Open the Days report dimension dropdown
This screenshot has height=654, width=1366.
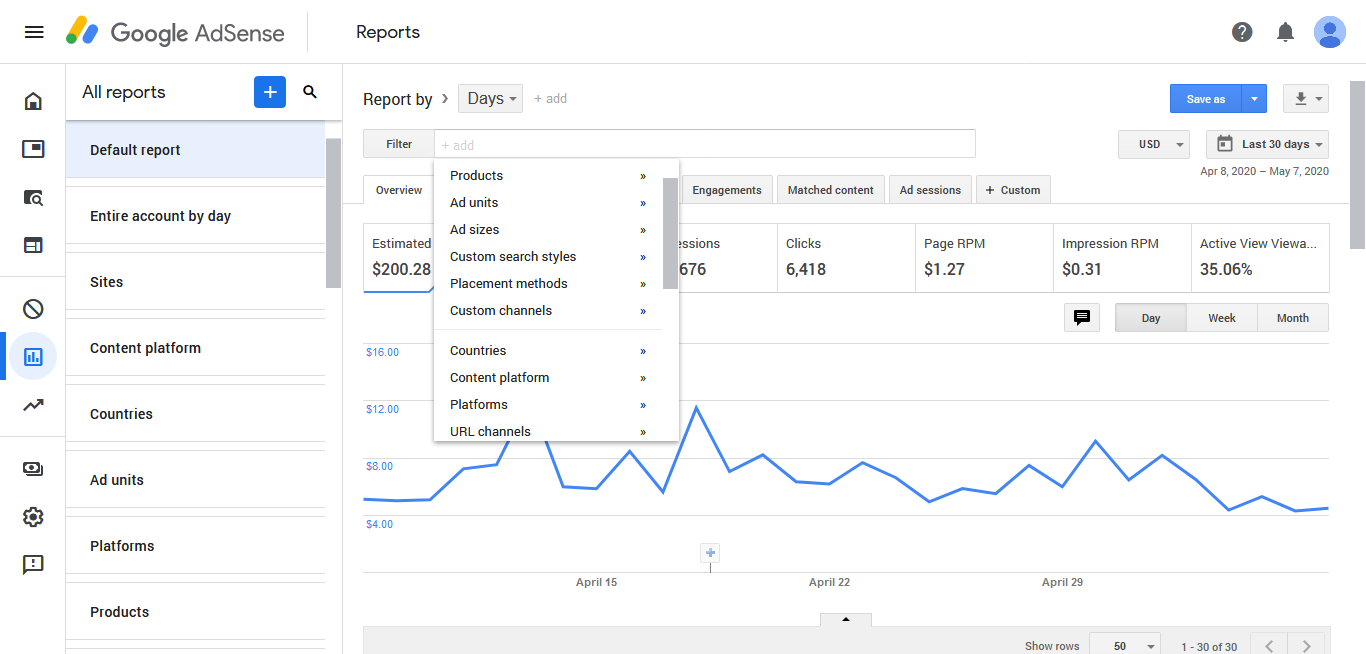coord(490,98)
